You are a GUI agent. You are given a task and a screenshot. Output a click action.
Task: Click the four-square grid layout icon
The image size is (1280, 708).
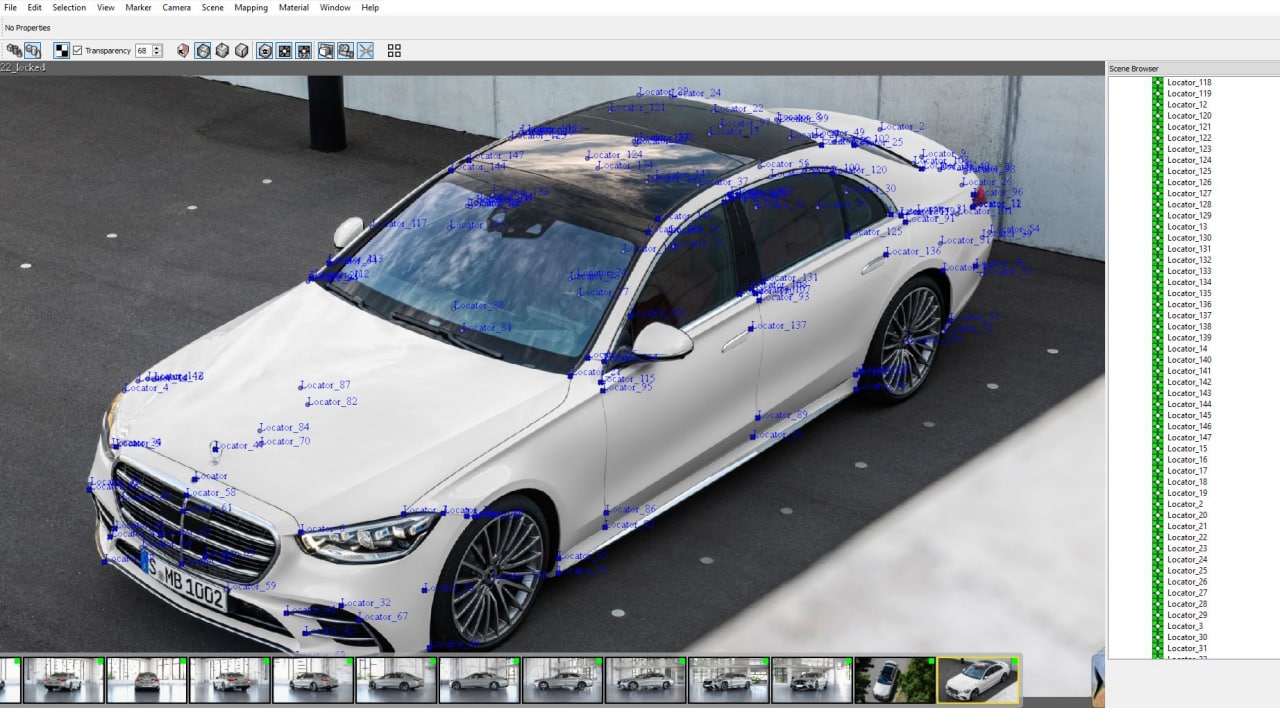(x=394, y=50)
